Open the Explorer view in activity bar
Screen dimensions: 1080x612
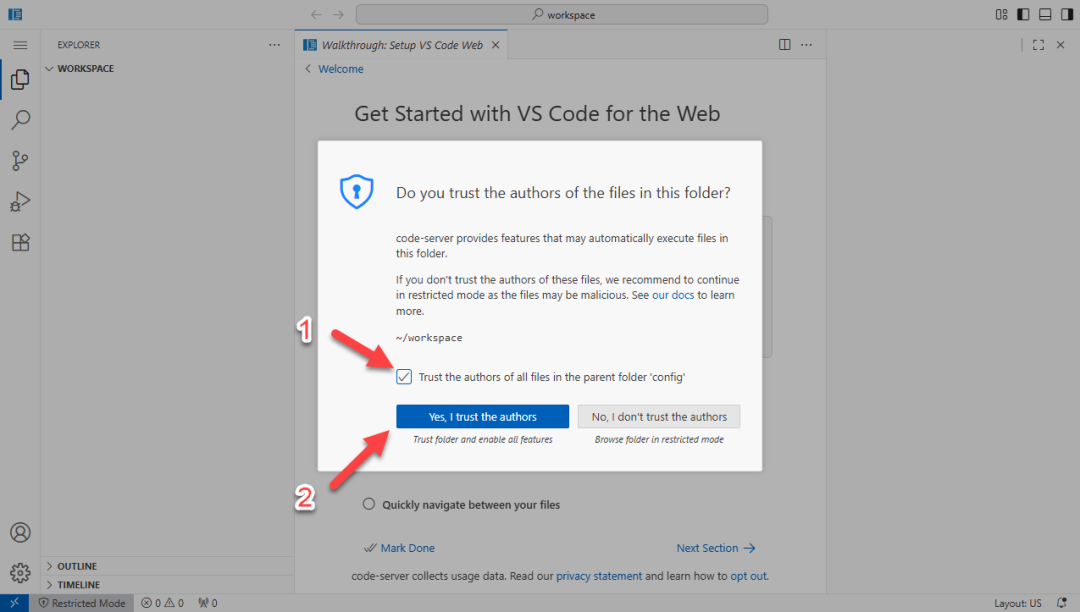coord(20,80)
